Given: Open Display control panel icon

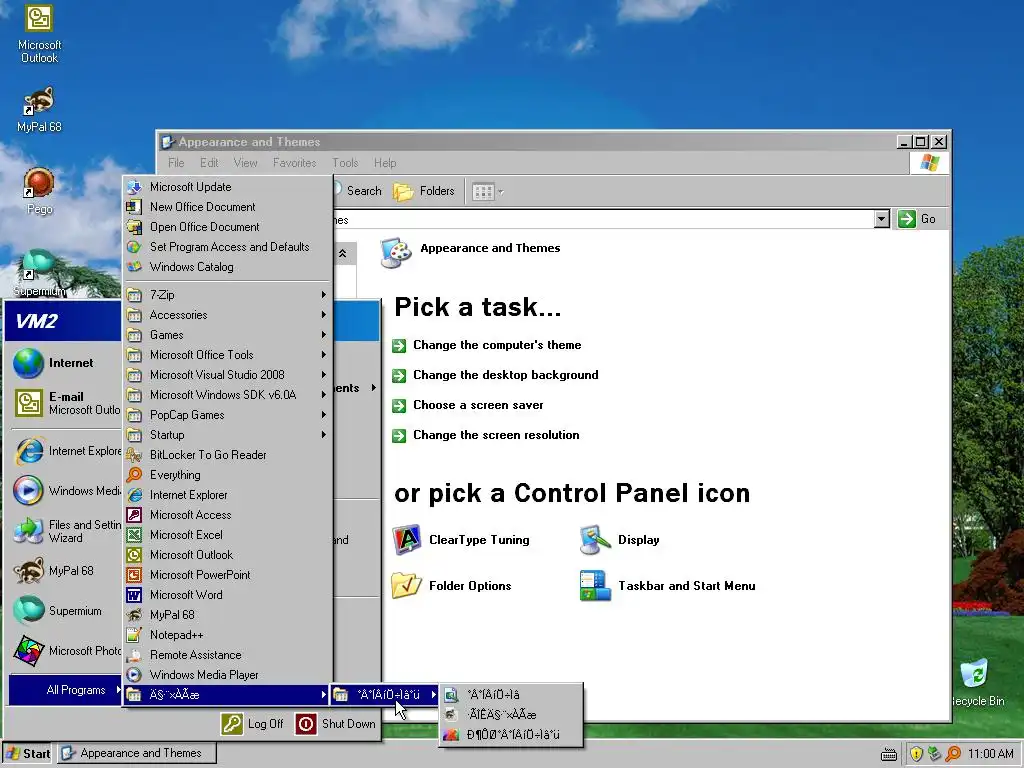Looking at the screenshot, I should 619,540.
